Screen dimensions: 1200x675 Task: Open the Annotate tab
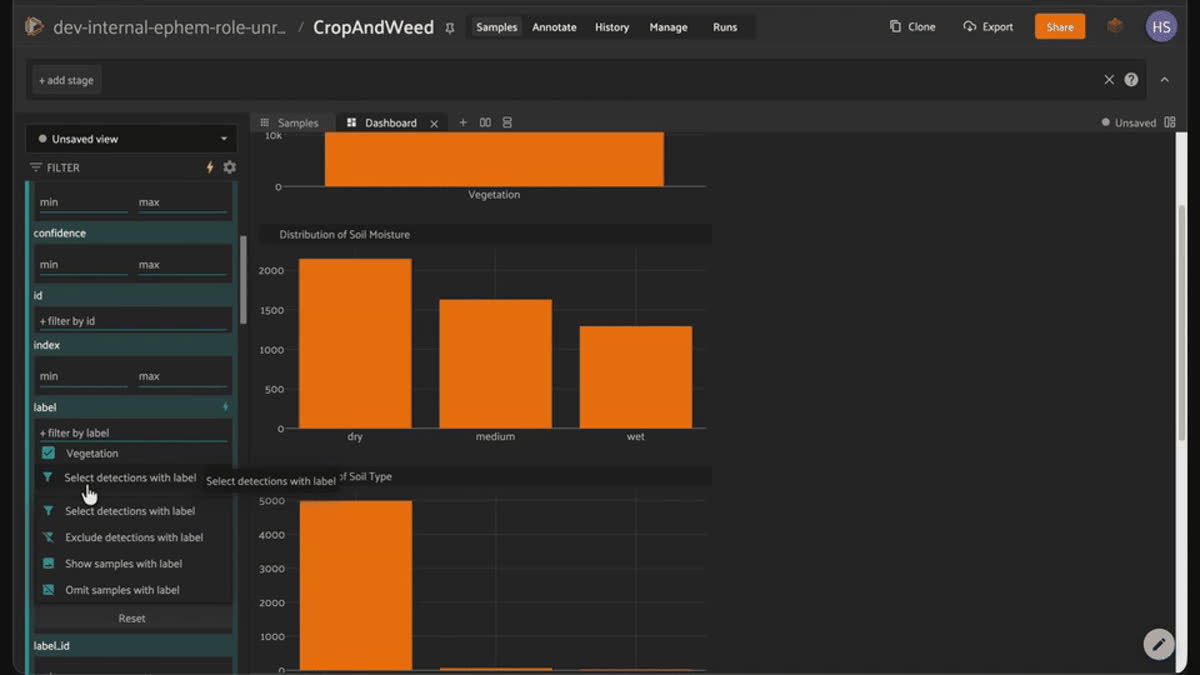[x=554, y=27]
